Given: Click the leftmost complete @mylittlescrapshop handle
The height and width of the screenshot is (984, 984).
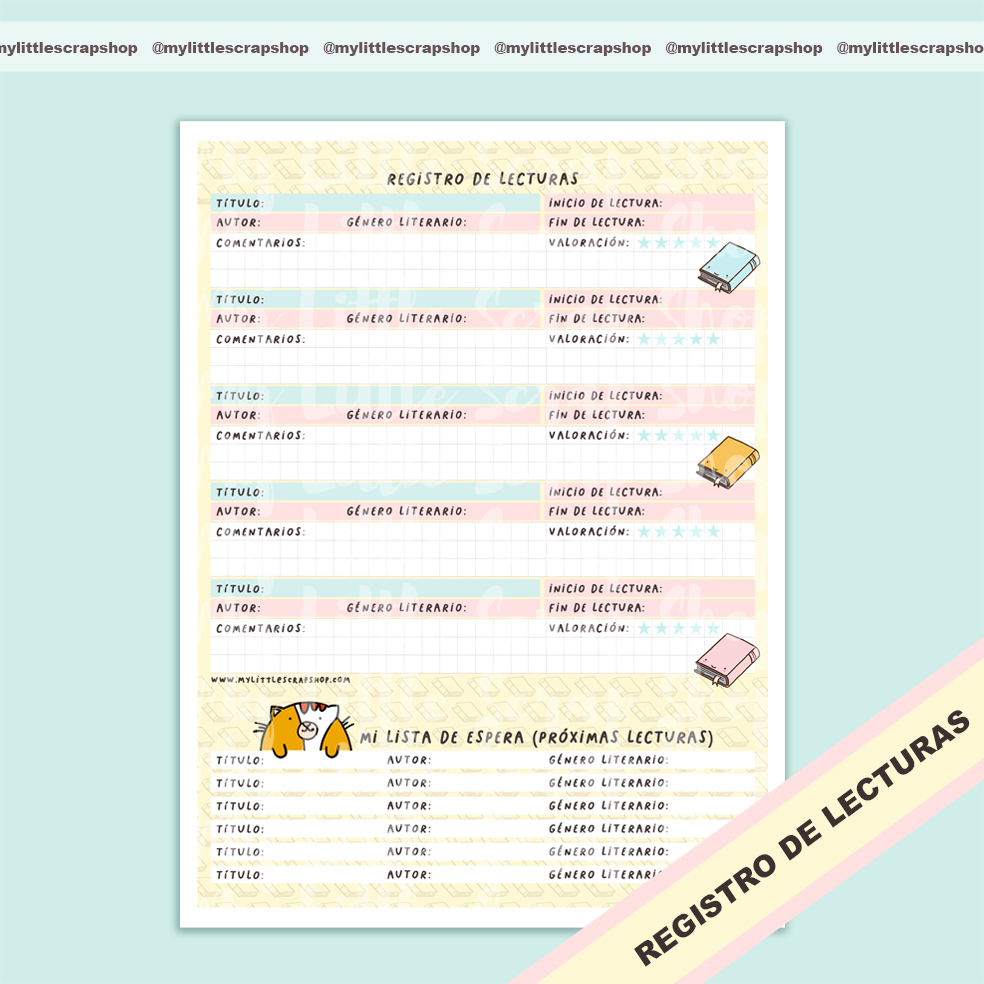Looking at the screenshot, I should (230, 48).
